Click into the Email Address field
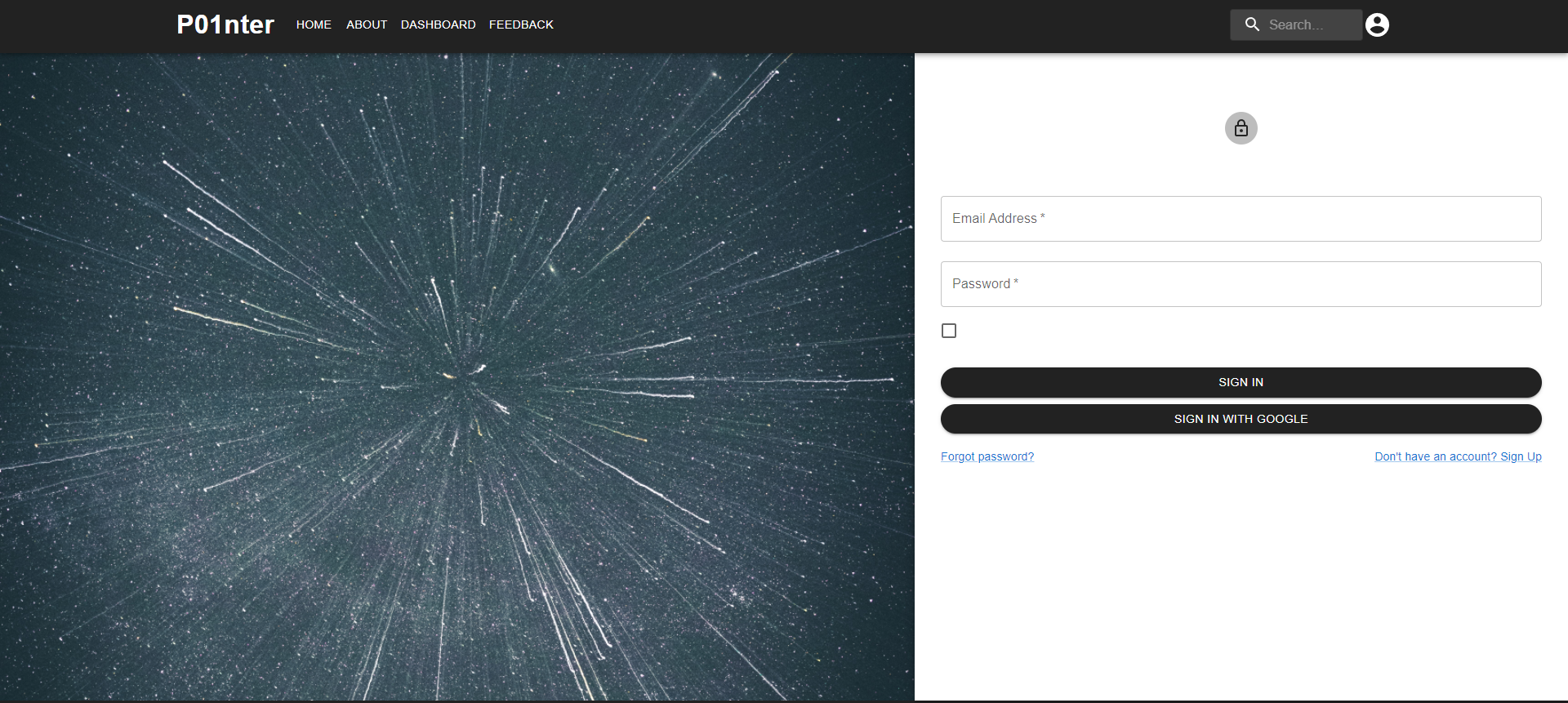The image size is (1568, 703). point(1241,219)
